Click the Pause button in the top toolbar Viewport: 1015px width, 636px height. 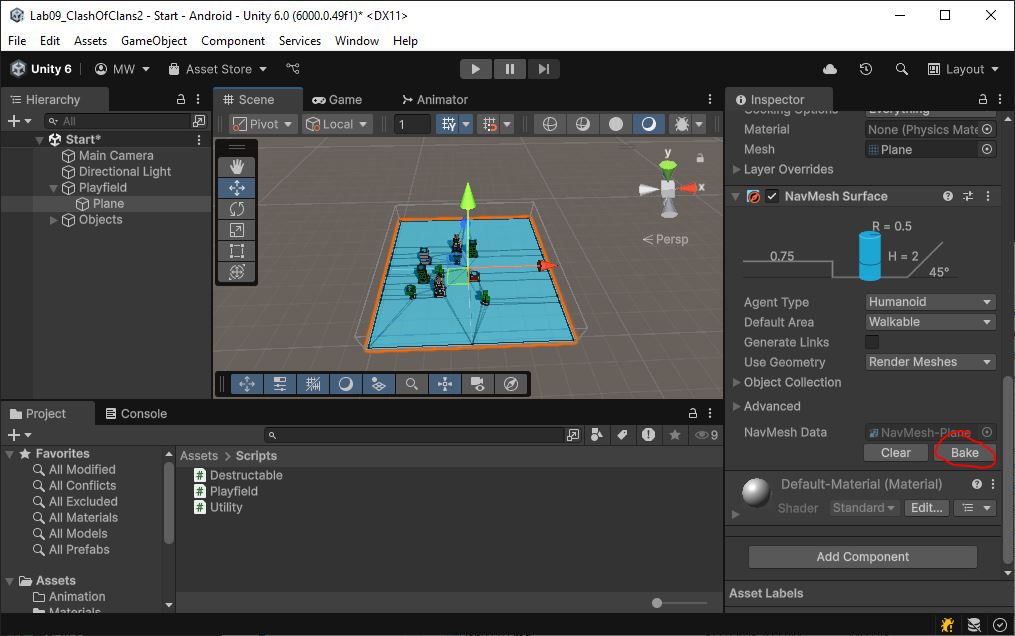[509, 68]
